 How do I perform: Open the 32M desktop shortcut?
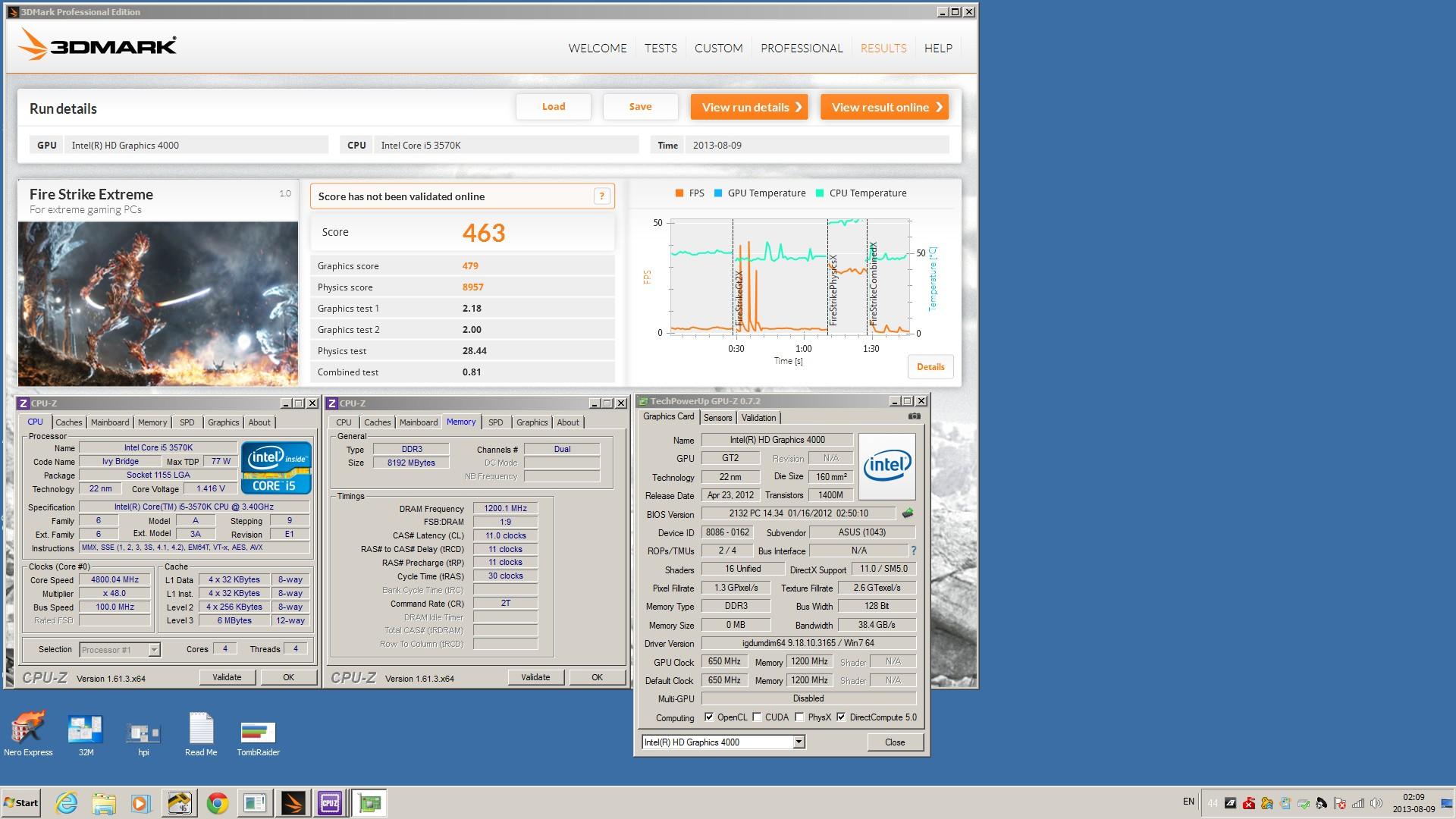[x=86, y=736]
